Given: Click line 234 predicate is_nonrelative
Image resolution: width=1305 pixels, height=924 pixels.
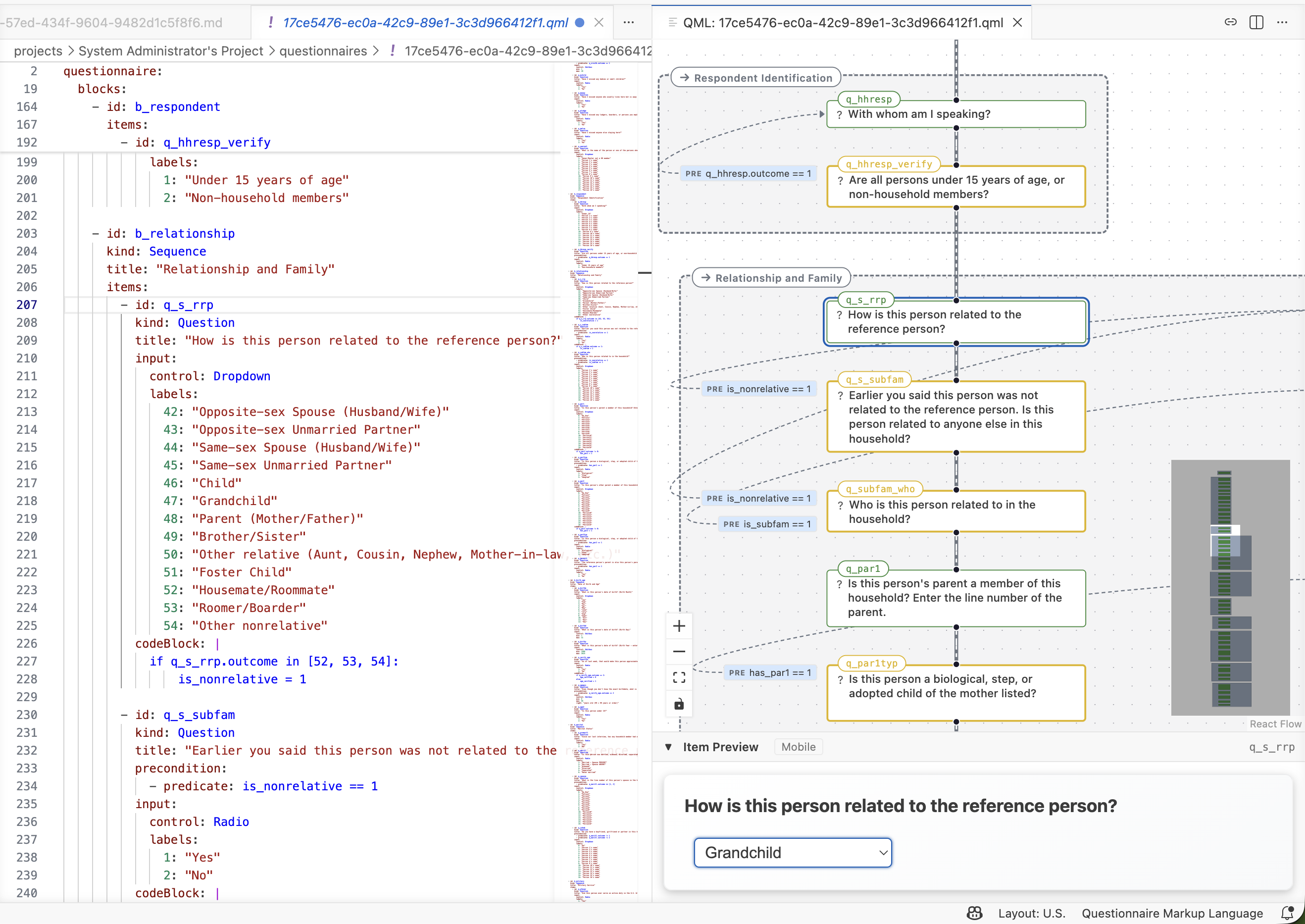Looking at the screenshot, I should (263, 786).
